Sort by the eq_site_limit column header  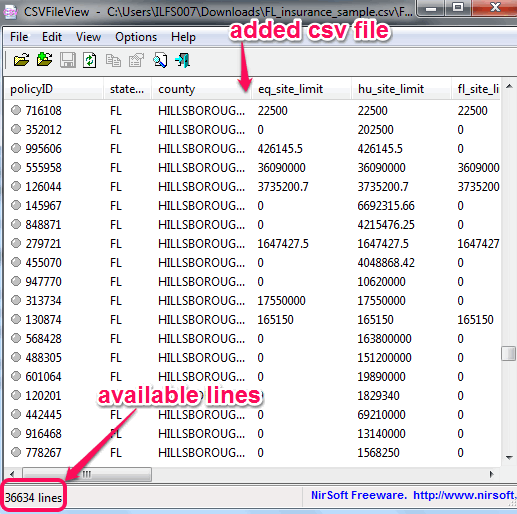(x=301, y=89)
